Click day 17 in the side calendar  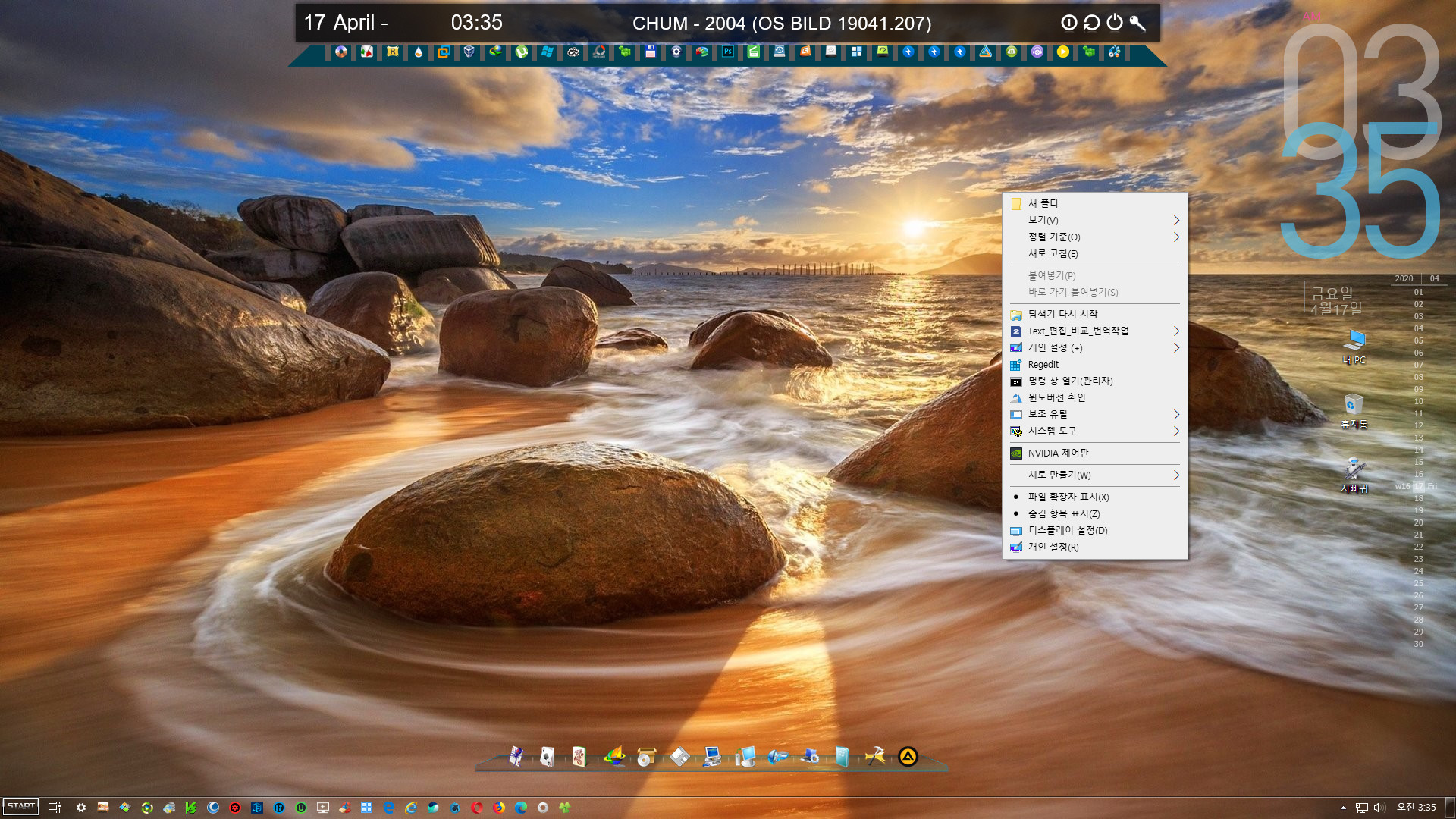click(1418, 486)
